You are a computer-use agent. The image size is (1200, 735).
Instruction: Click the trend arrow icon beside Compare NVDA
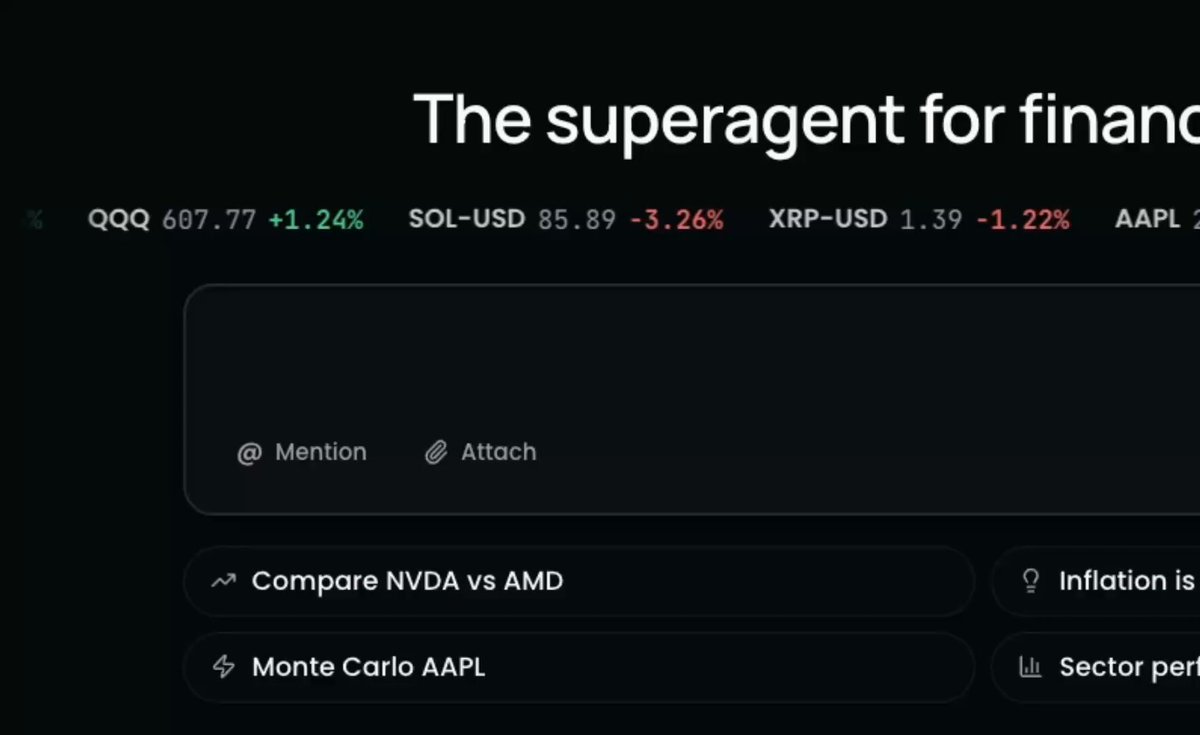click(224, 581)
